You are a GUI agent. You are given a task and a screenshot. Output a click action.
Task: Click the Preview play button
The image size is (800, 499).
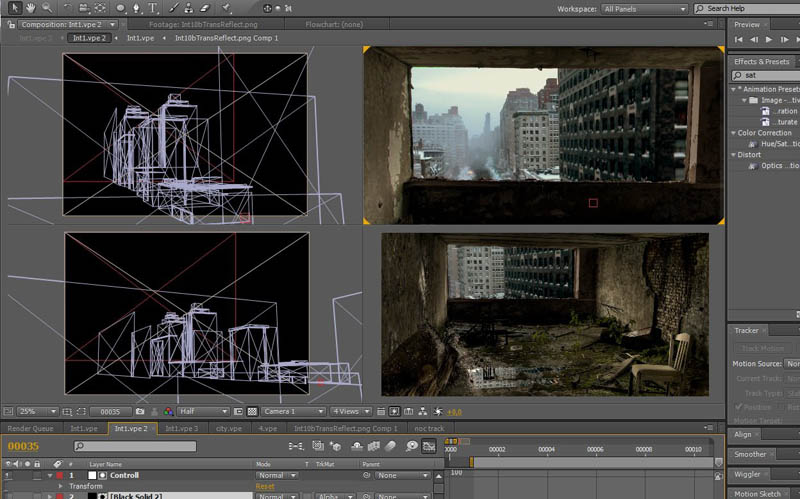pyautogui.click(x=769, y=39)
